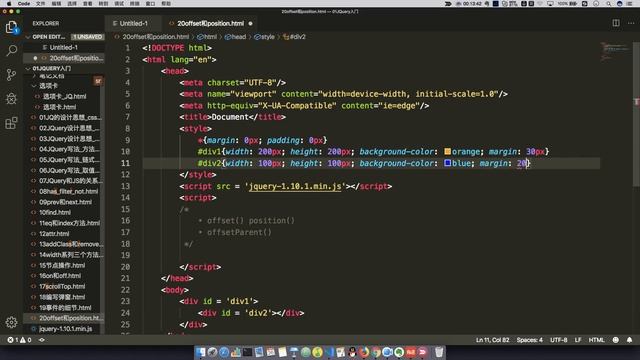
Task: Open the html breadcrumb dropdown
Action: point(207,37)
